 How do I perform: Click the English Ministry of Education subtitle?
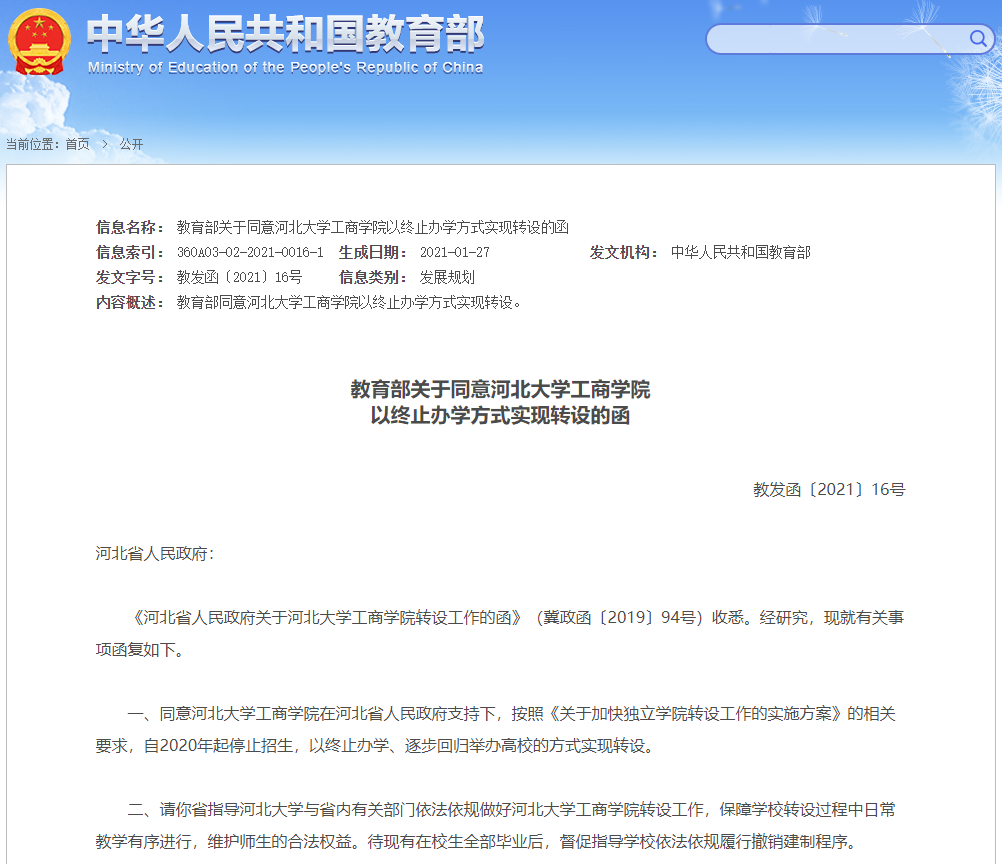(x=285, y=68)
